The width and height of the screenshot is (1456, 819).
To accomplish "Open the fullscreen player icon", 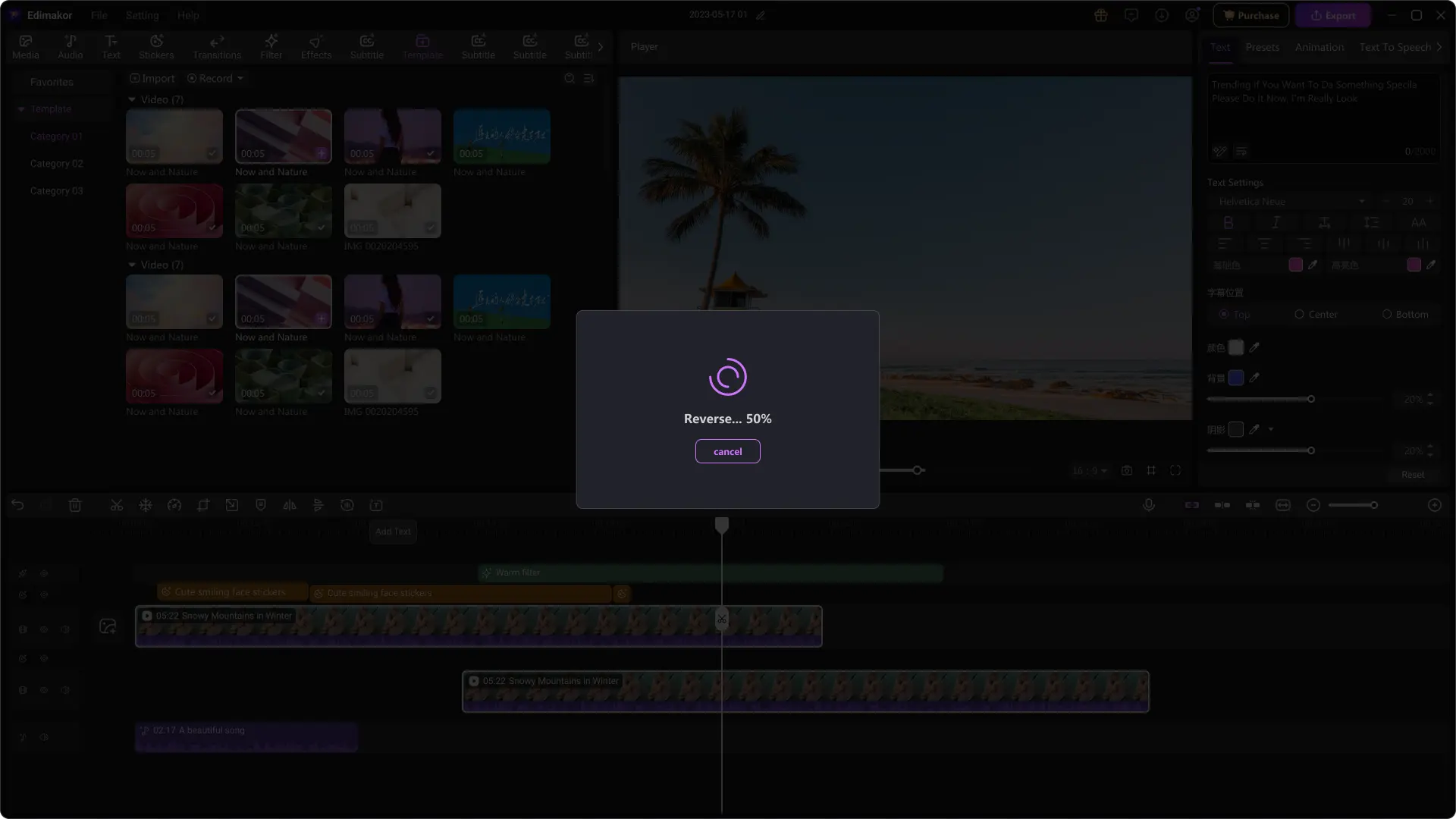I will [x=1175, y=471].
